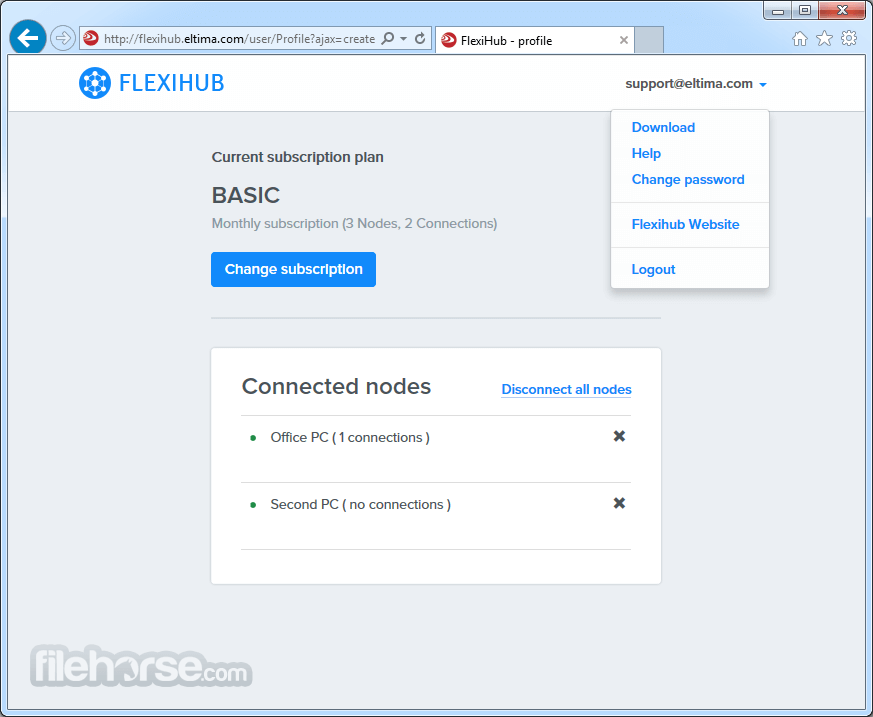Minimize the browser window
Viewport: 873px width, 717px height.
click(778, 11)
